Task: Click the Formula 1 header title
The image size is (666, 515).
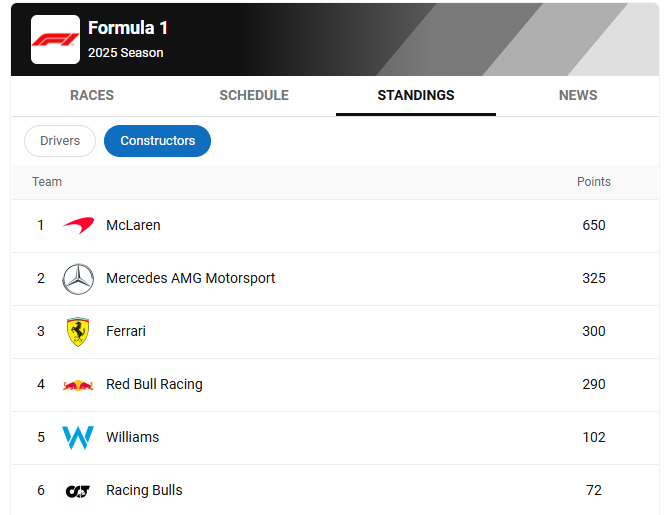Action: click(128, 29)
